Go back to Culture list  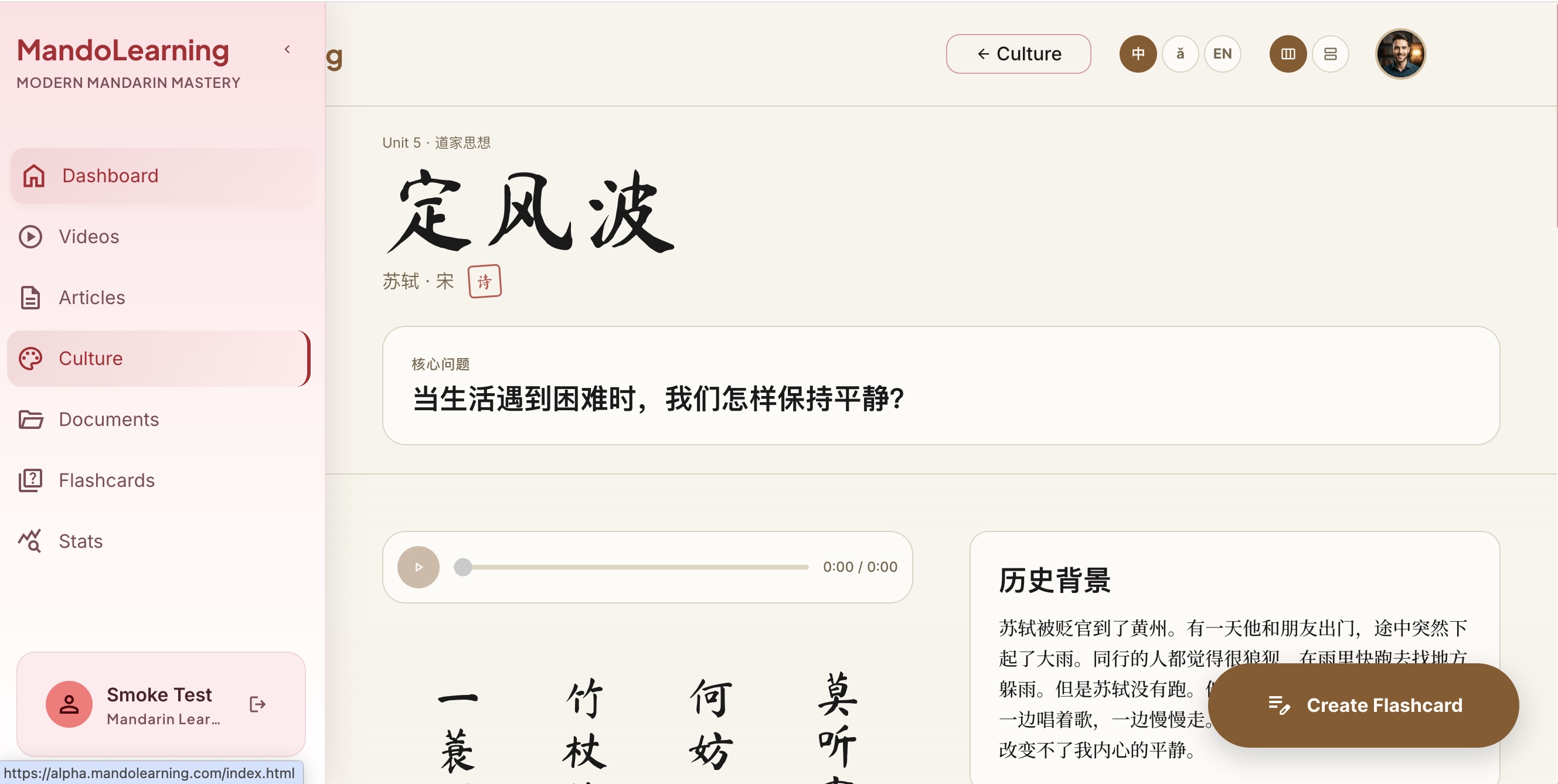click(x=1019, y=54)
